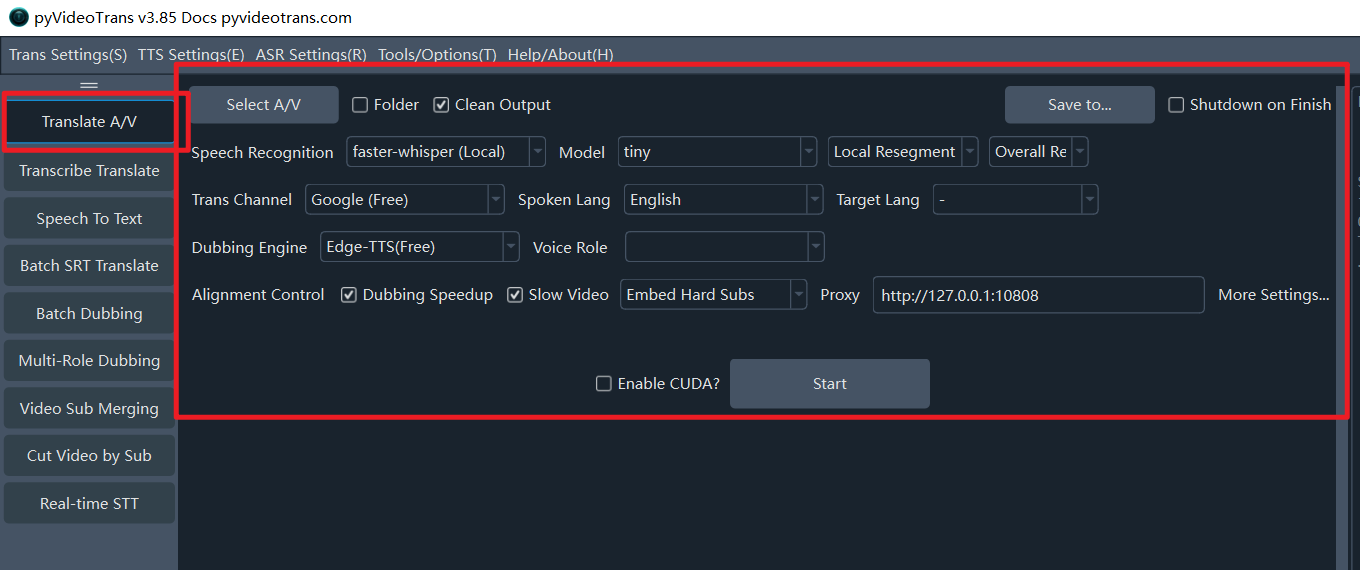Click the Proxy address input field

tap(1038, 296)
